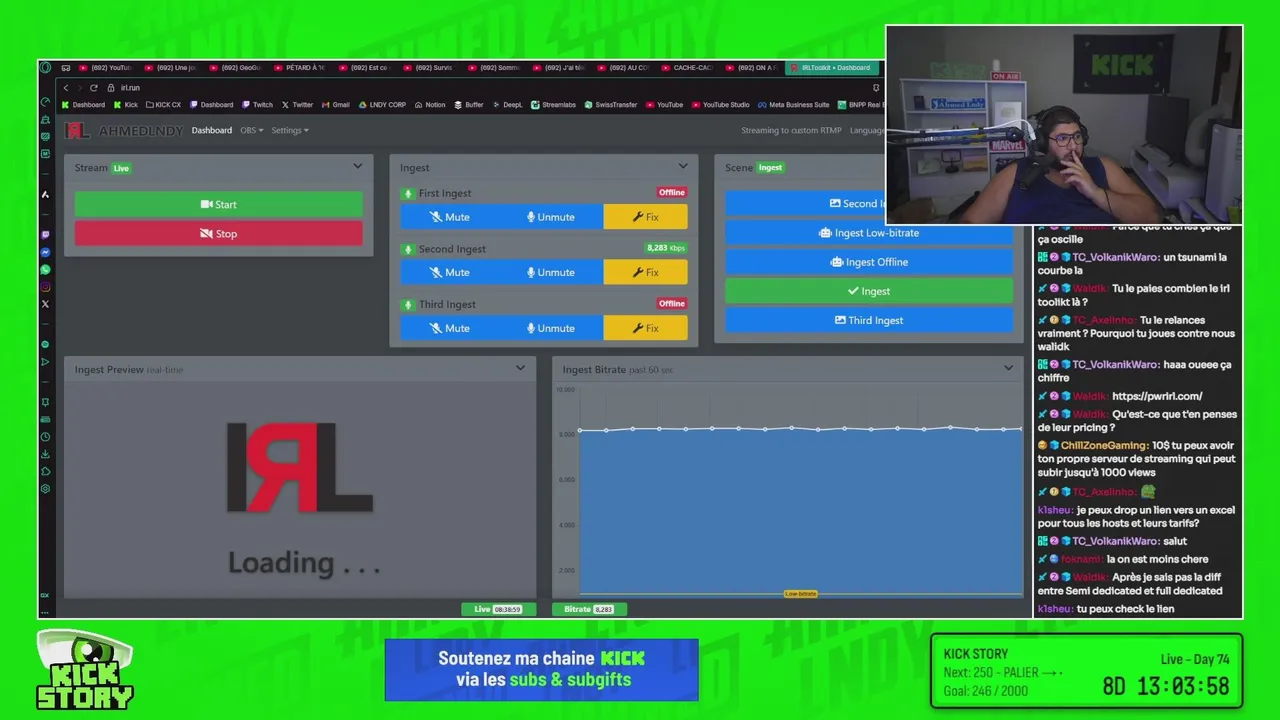Open the pwrirl.com link in chat

[x=1157, y=396]
